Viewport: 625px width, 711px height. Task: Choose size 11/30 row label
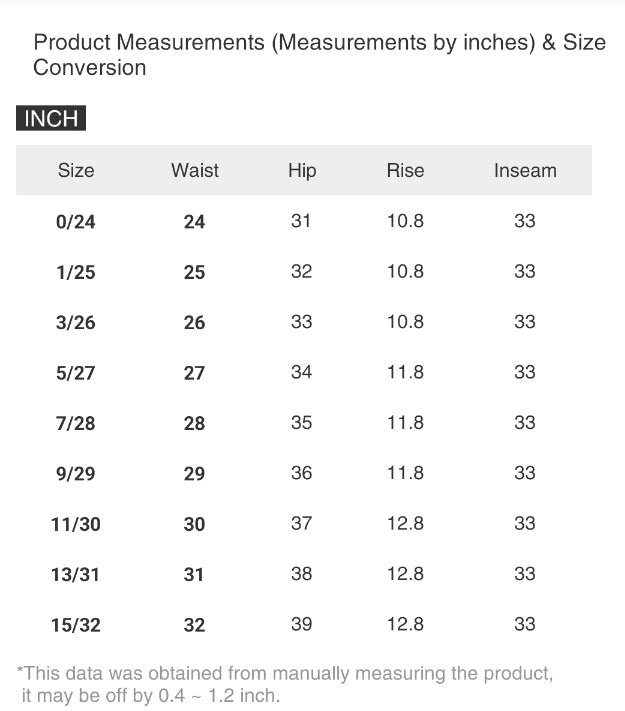[76, 524]
